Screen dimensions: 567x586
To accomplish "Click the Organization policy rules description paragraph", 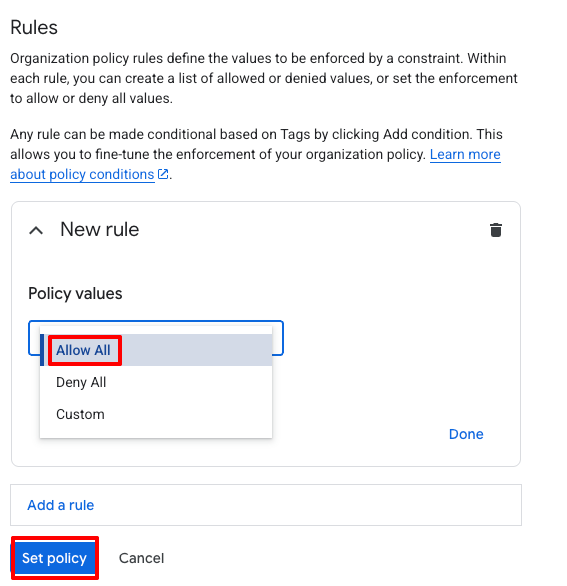I will click(x=264, y=78).
